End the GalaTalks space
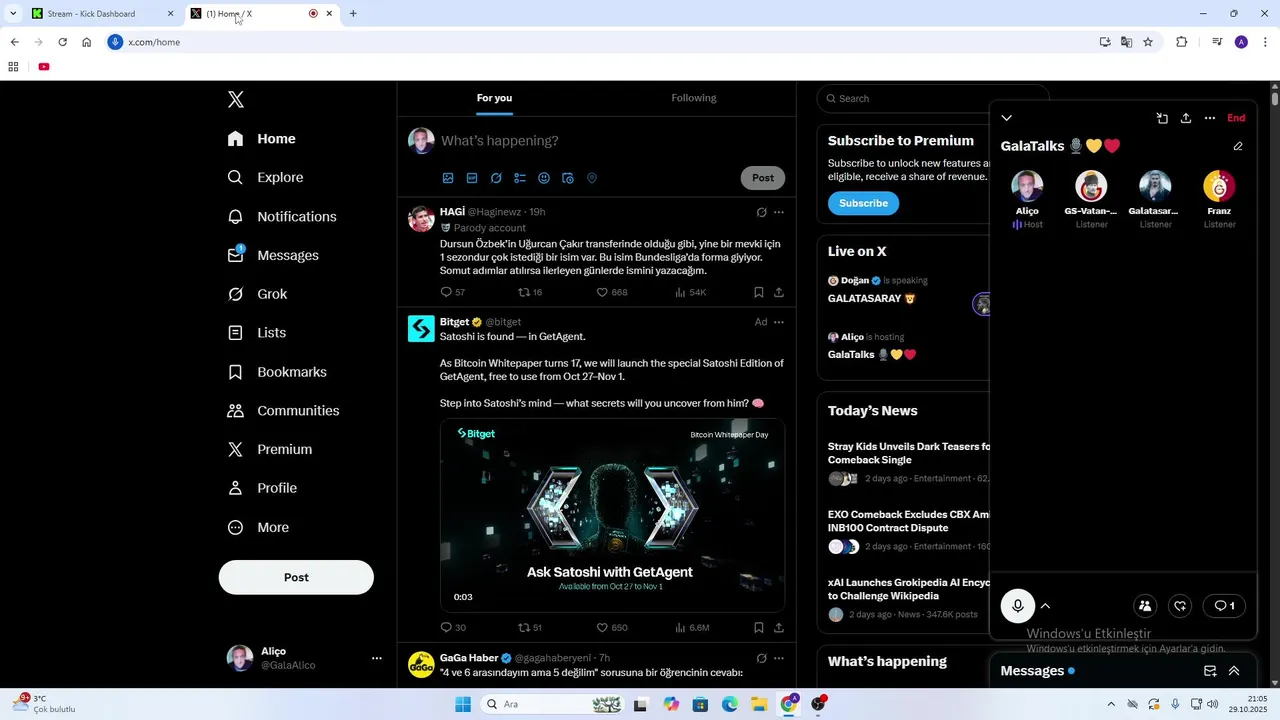Screen dimensions: 1280x720 point(1236,118)
